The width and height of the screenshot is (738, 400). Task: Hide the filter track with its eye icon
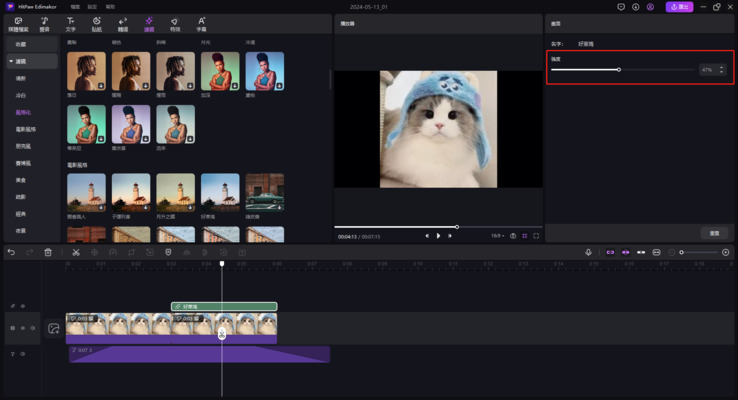point(23,306)
